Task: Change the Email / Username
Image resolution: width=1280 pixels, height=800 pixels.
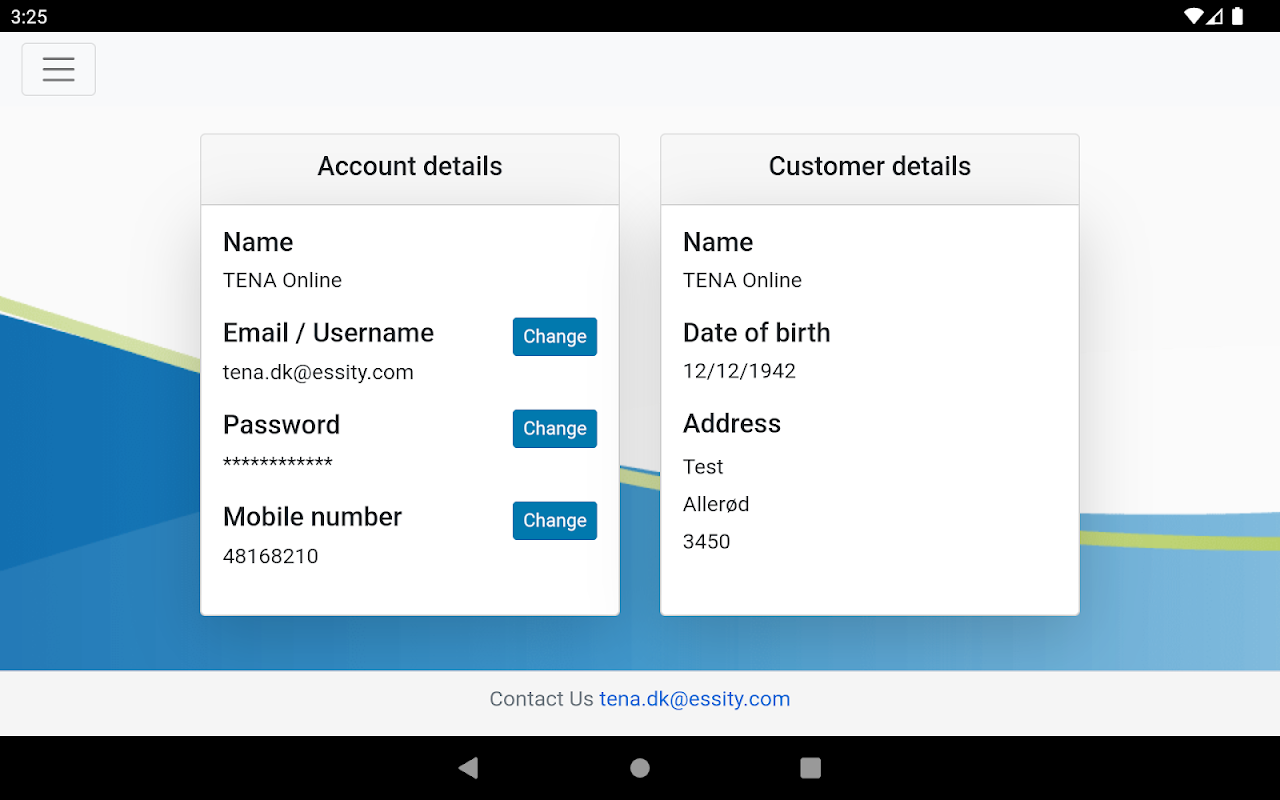Action: click(555, 337)
